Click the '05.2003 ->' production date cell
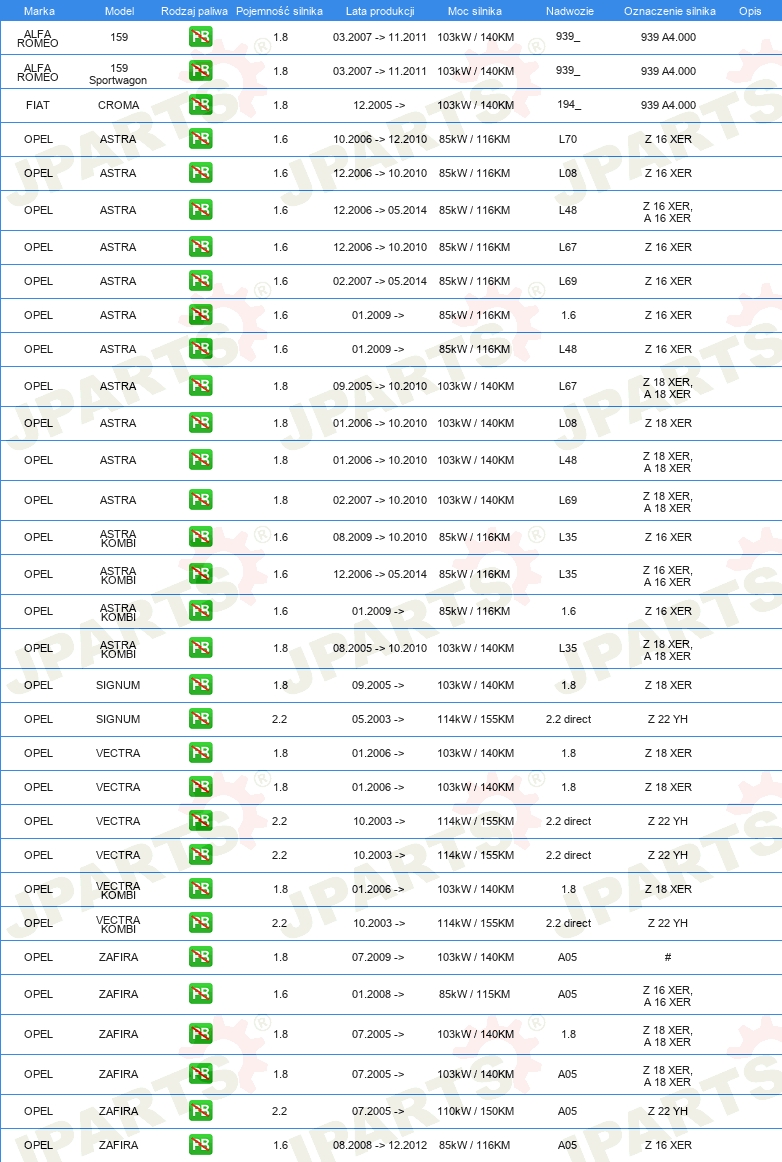Viewport: 782px width, 1162px height. coord(378,720)
